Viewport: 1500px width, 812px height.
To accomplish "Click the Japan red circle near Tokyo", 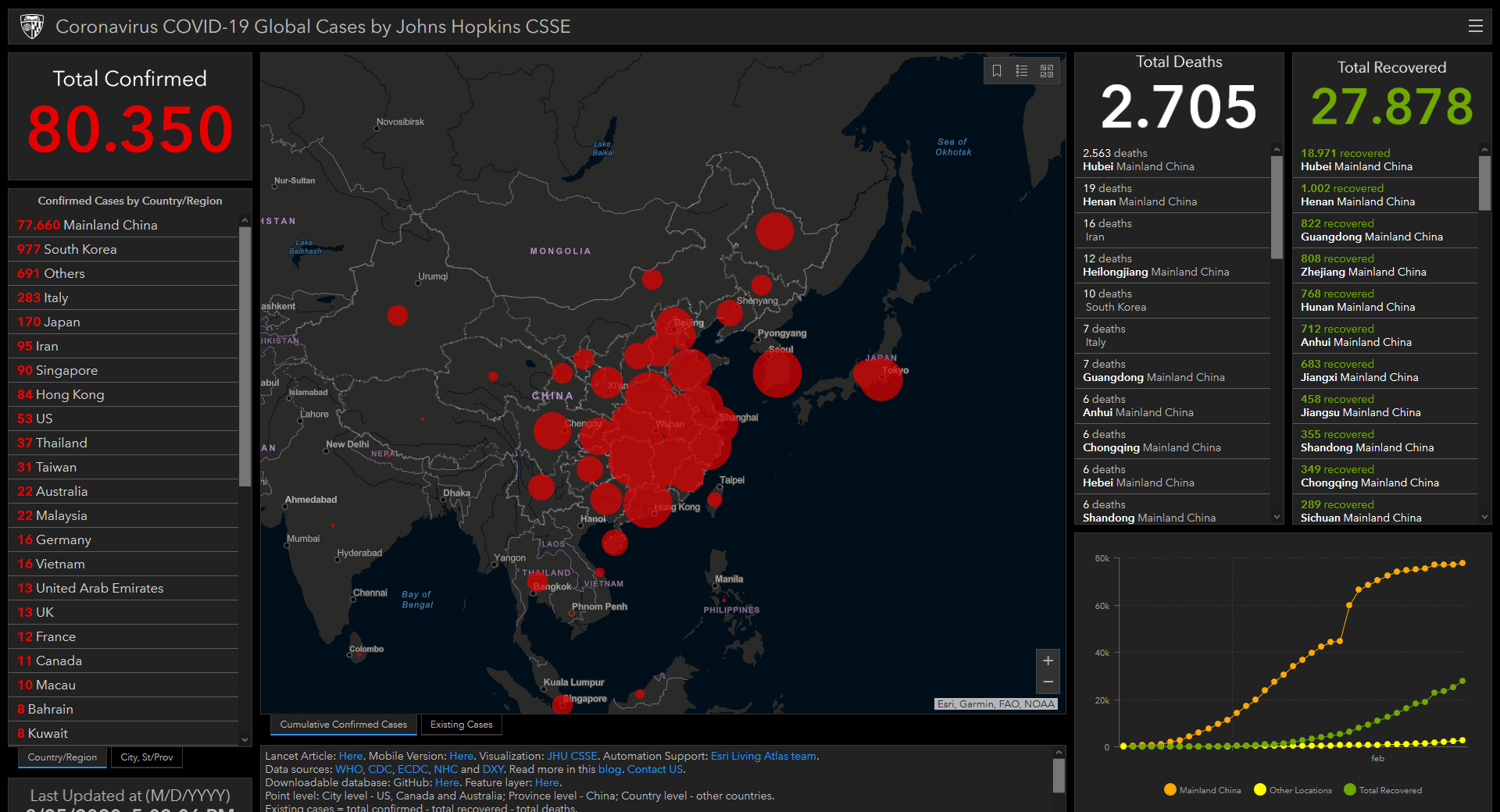I will pyautogui.click(x=880, y=379).
